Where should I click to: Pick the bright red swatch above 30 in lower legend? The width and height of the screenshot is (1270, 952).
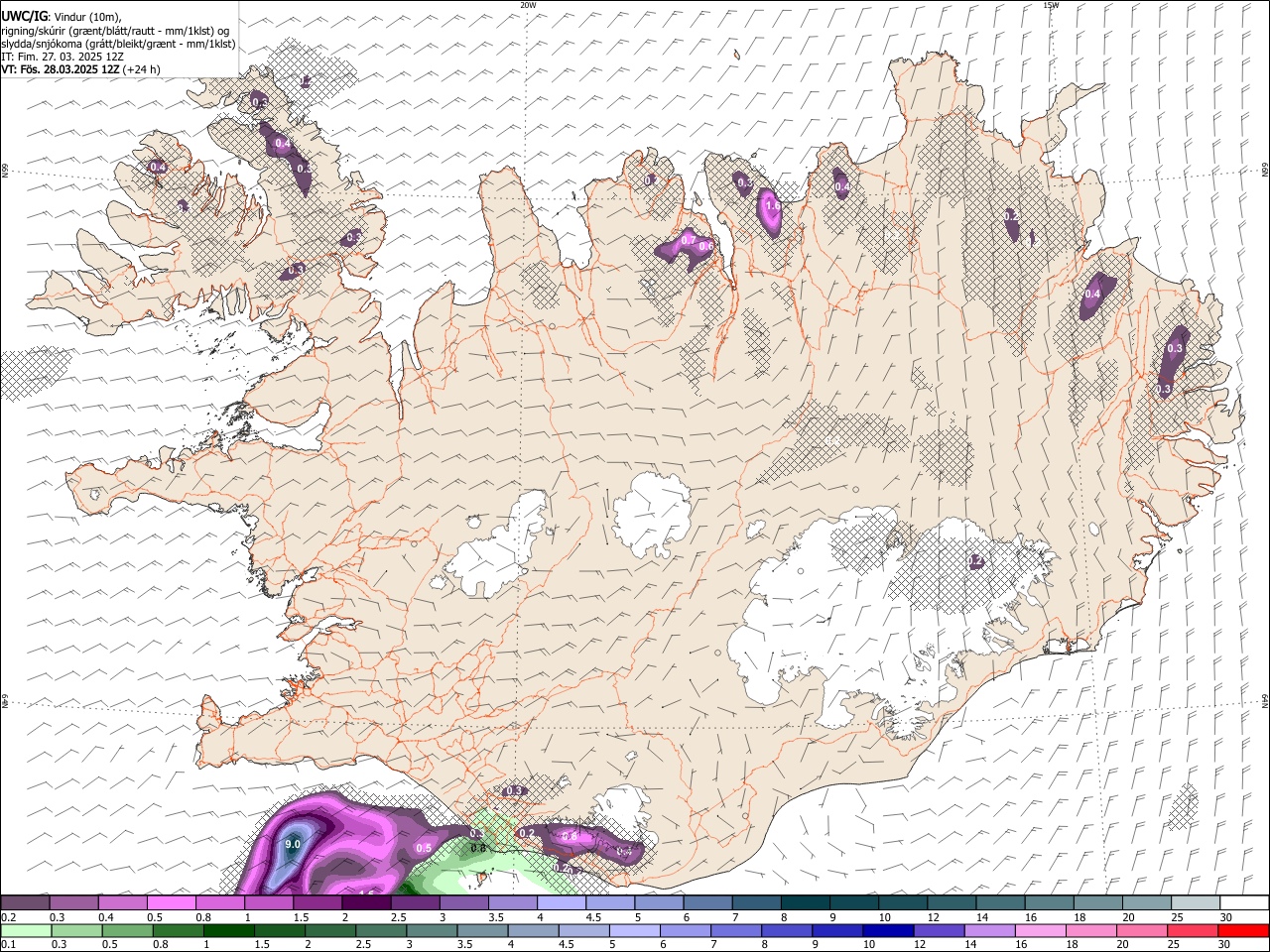click(1243, 931)
